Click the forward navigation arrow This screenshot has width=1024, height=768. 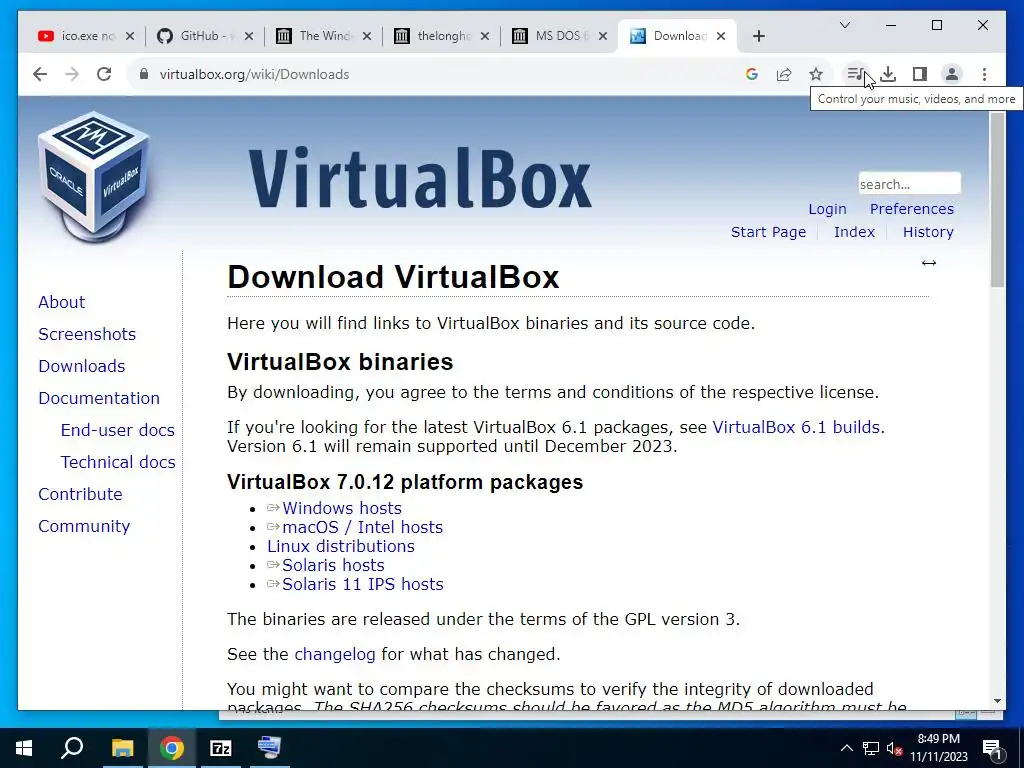point(72,74)
